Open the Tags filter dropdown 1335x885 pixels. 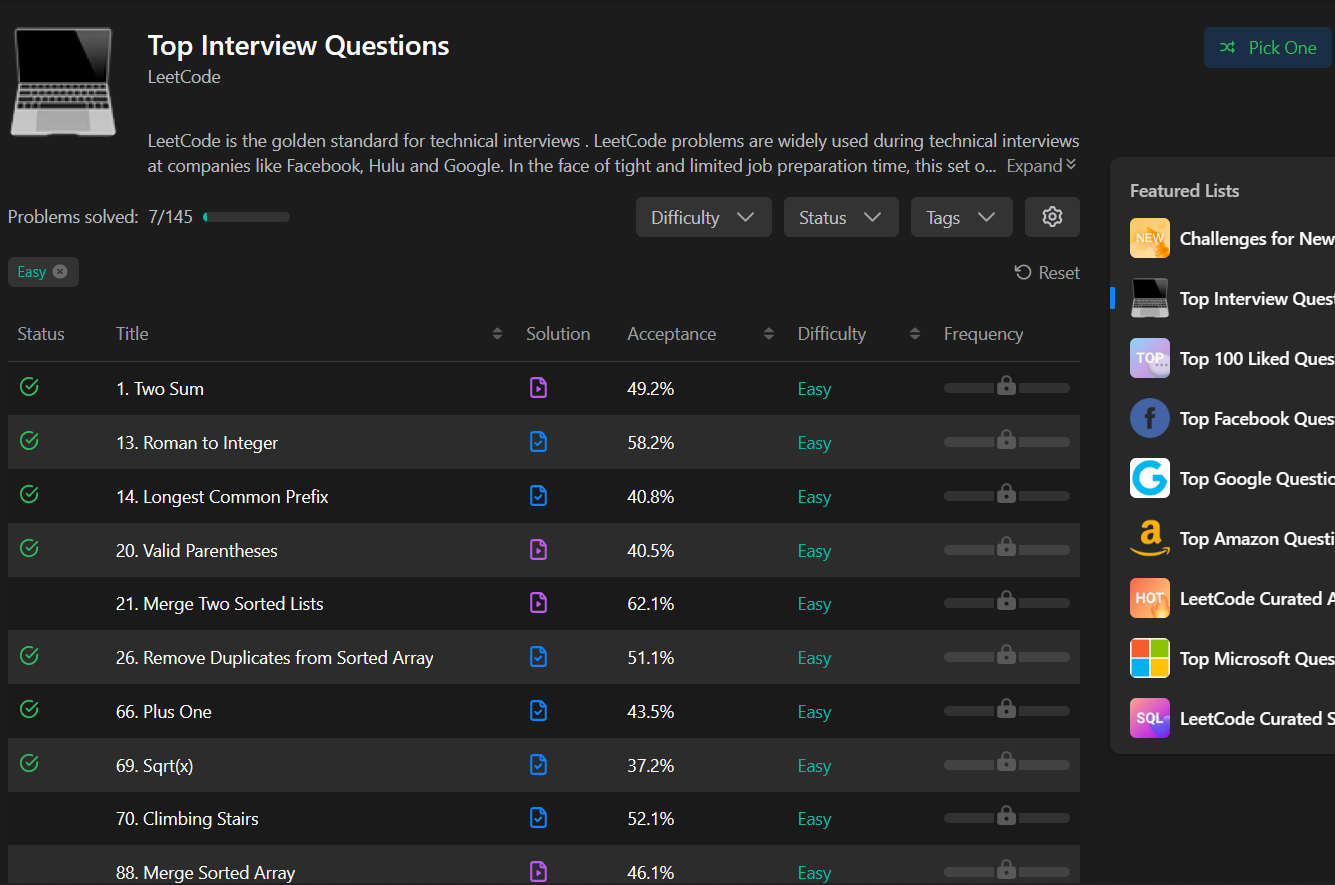(961, 217)
